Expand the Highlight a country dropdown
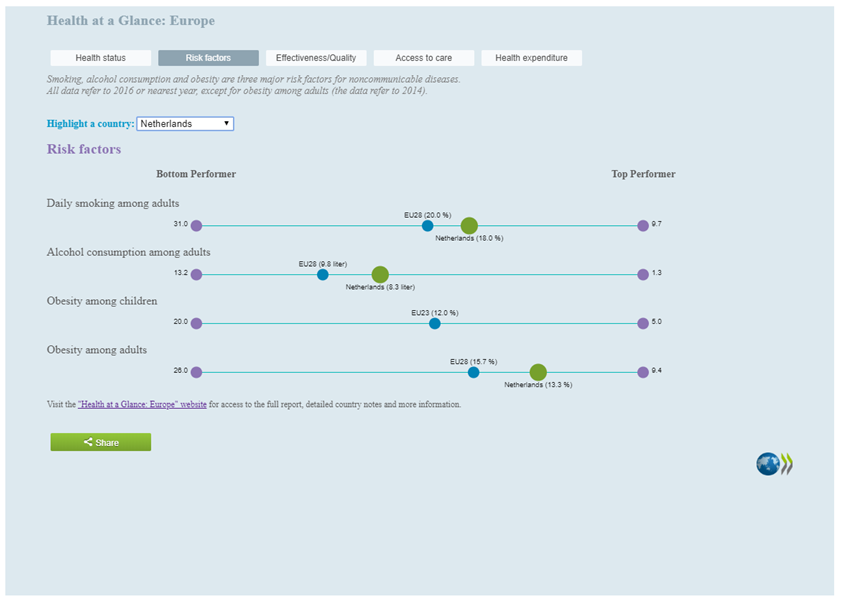Image resolution: width=845 pixels, height=608 pixels. [185, 124]
